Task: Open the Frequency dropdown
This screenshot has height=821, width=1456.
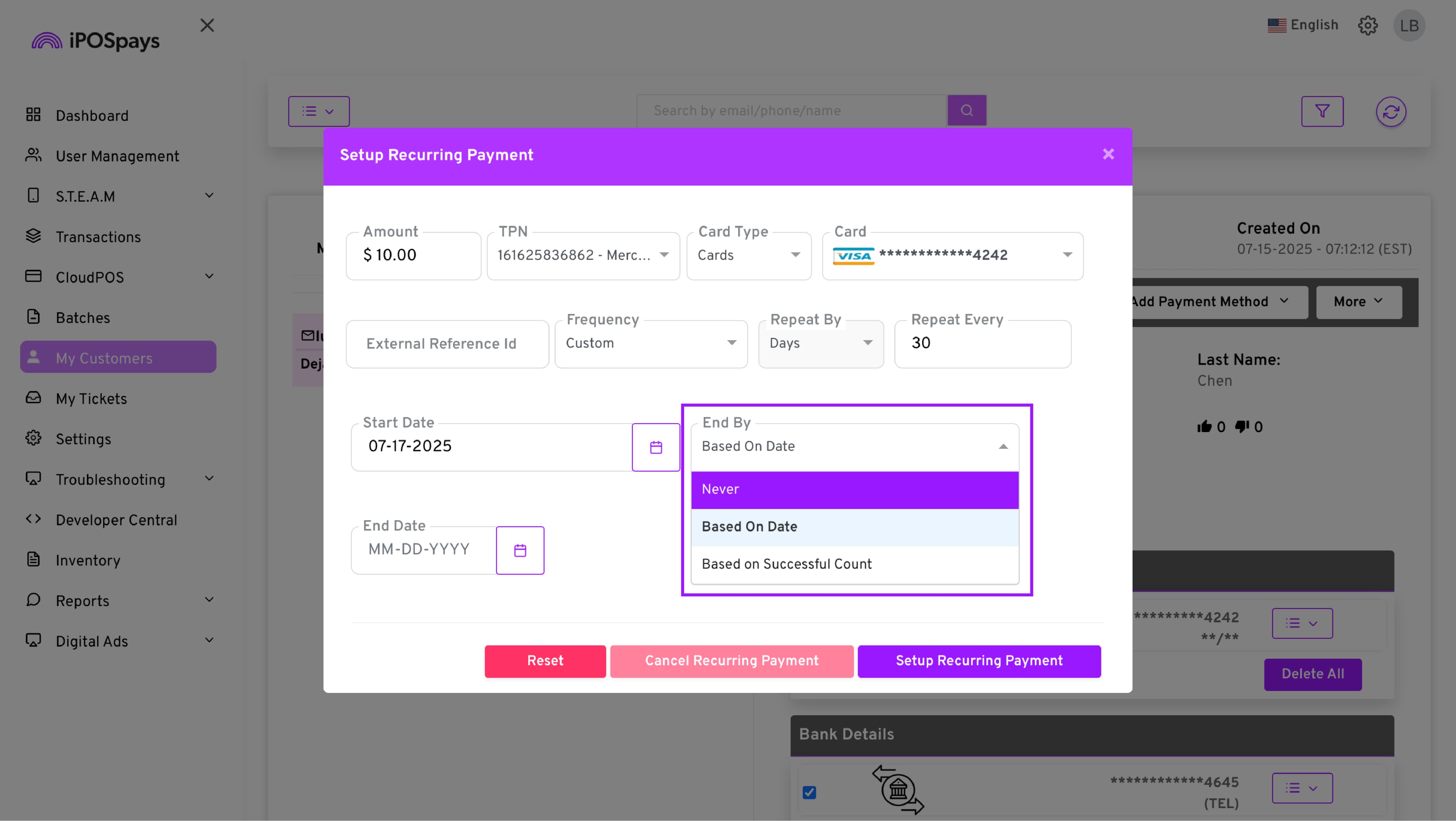Action: pyautogui.click(x=651, y=343)
